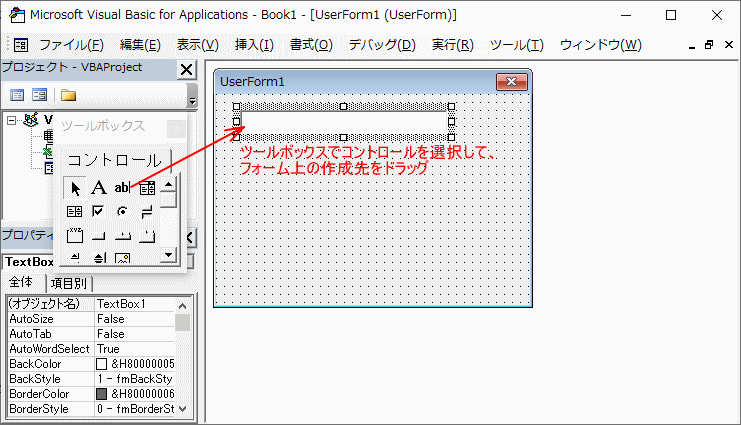This screenshot has width=741, height=425.
Task: Select the VBAProject node icon in tree
Action: pos(31,120)
